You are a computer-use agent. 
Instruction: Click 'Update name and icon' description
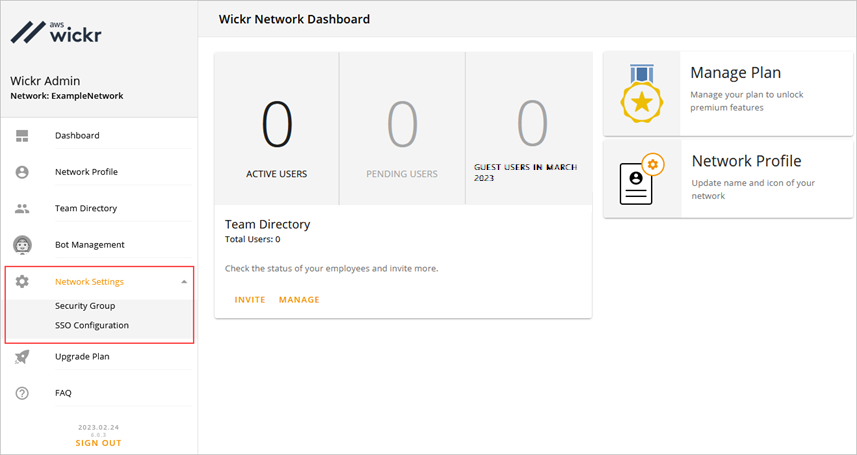tap(753, 189)
